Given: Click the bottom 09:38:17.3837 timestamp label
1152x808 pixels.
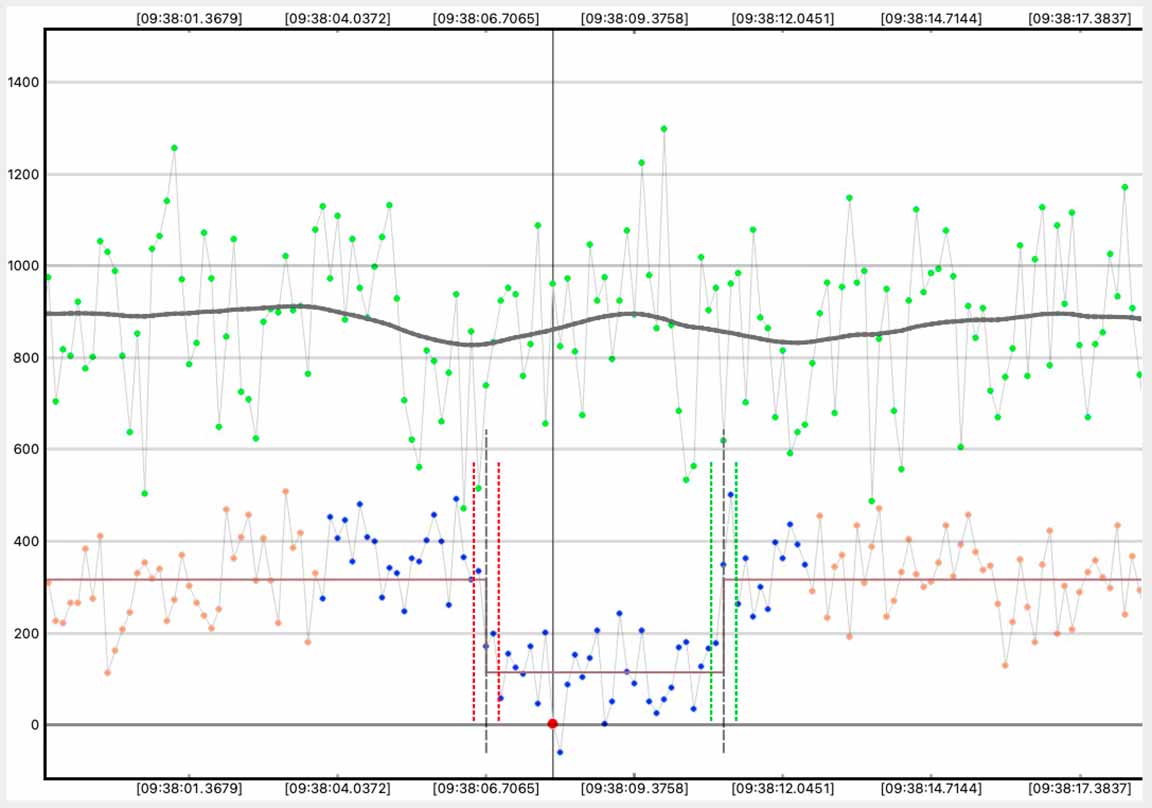Looking at the screenshot, I should 1080,788.
